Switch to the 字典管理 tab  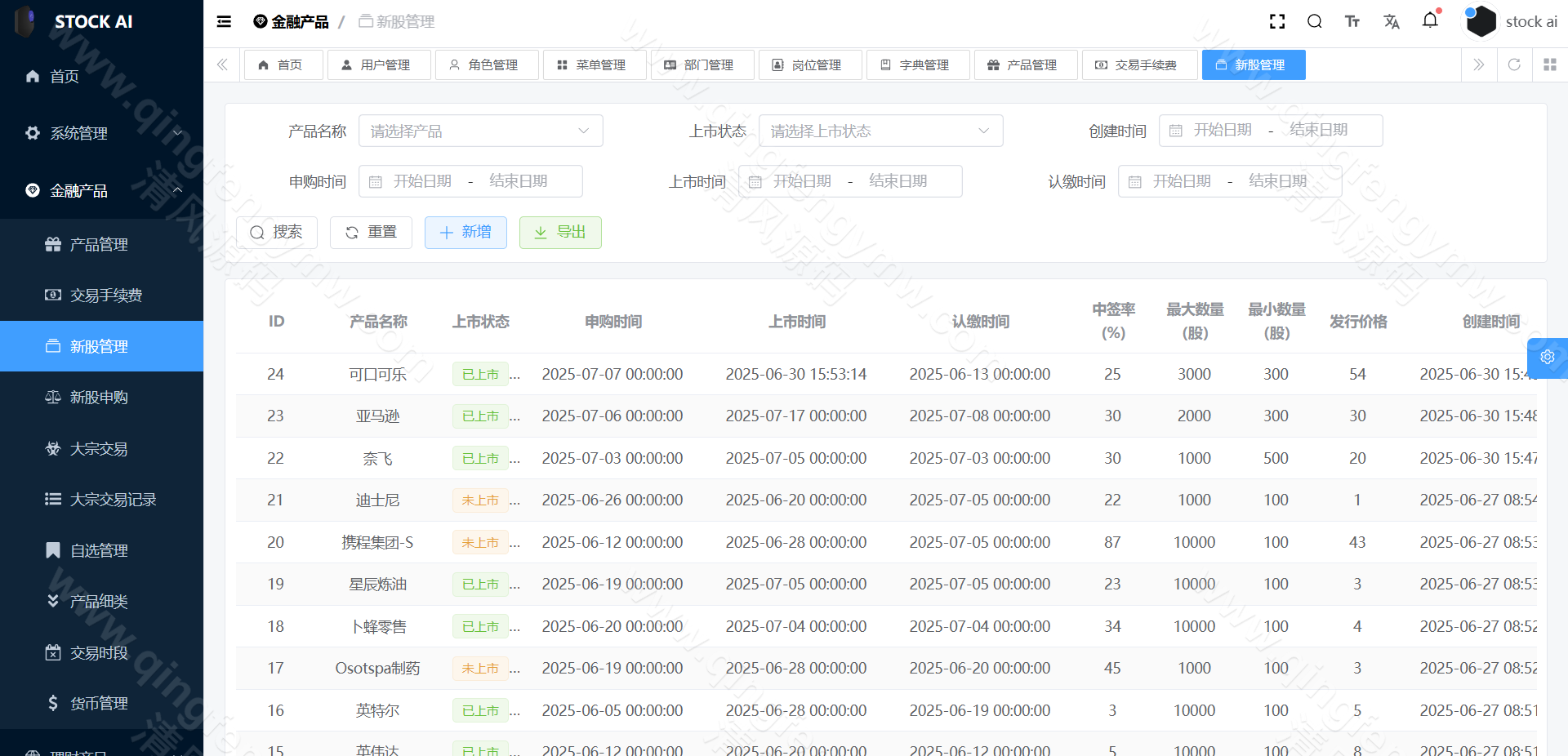[x=917, y=64]
